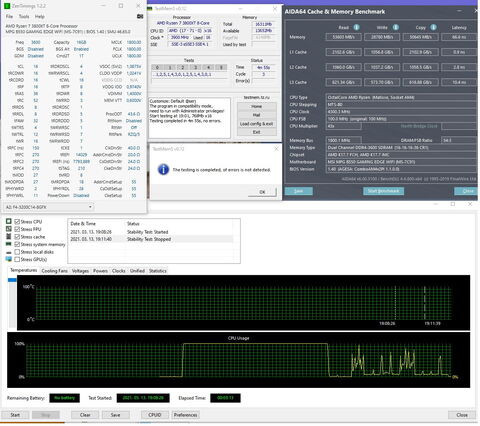This screenshot has height=426, width=480.
Task: Click the TestMem5 window title bar icon
Action: click(151, 8)
